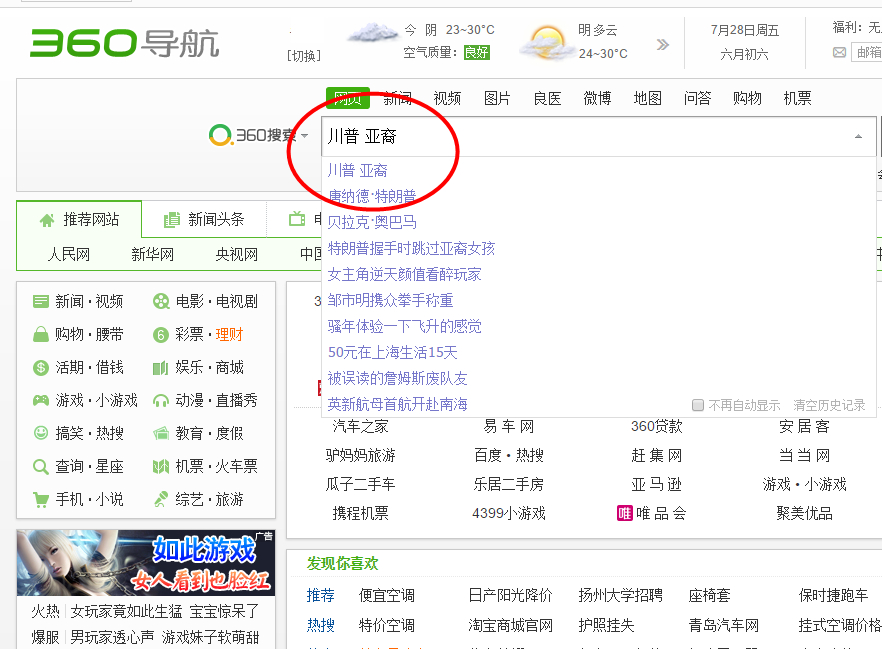This screenshot has width=882, height=649.
Task: Click the newspaper icon on 新闻头条 tab
Action: pyautogui.click(x=172, y=220)
